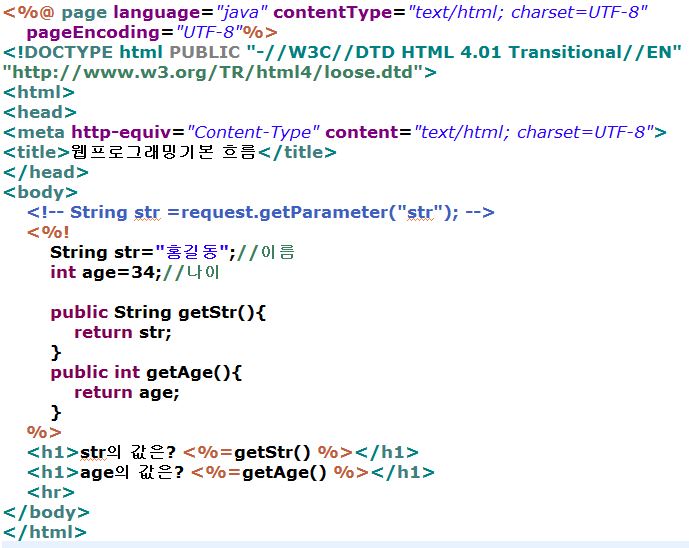This screenshot has height=548, width=689.
Task: Click the return str; statement
Action: pyautogui.click(x=123, y=333)
